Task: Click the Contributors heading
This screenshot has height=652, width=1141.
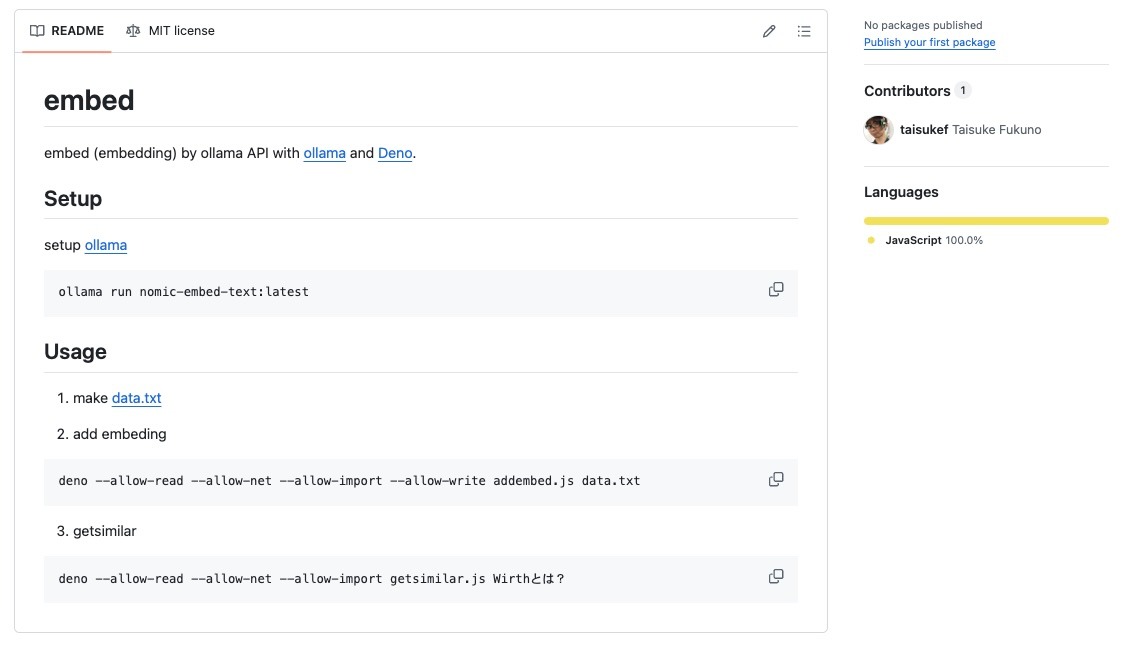Action: [x=907, y=91]
